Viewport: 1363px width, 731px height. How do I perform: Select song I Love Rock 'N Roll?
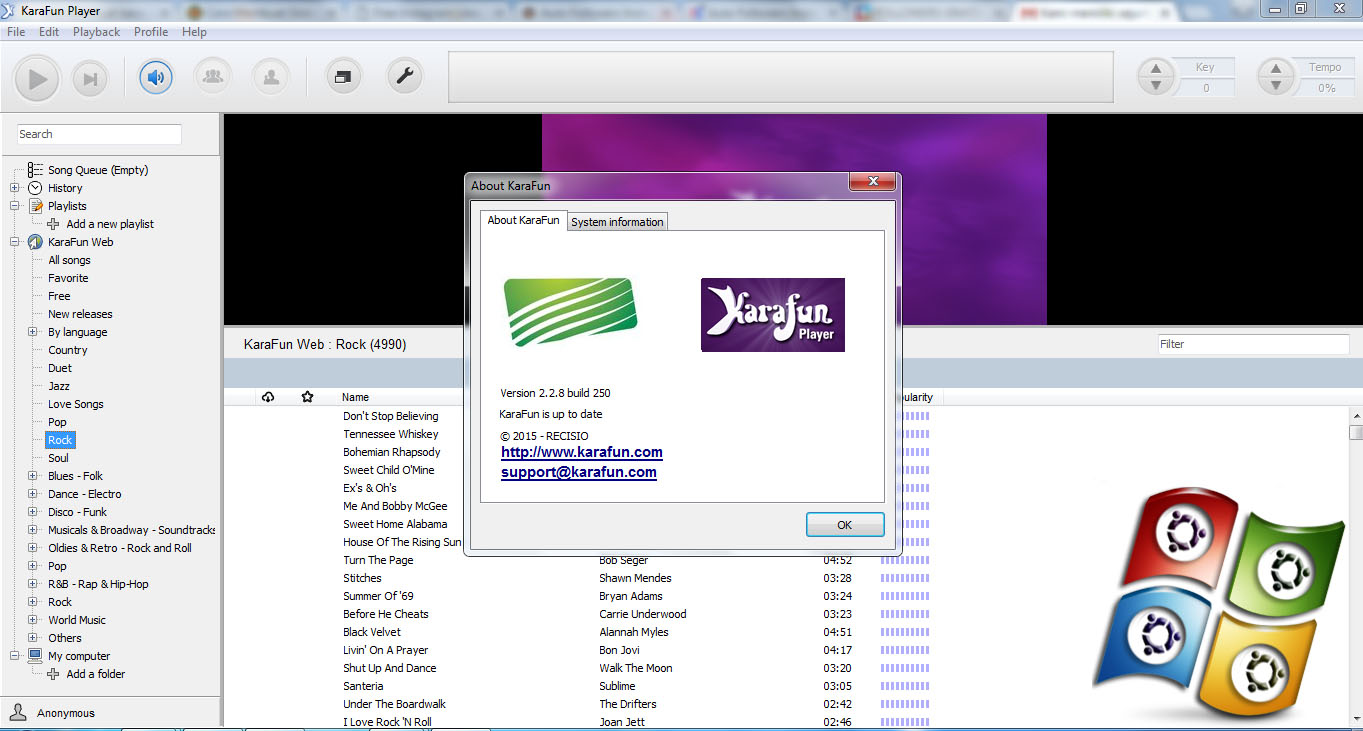388,722
